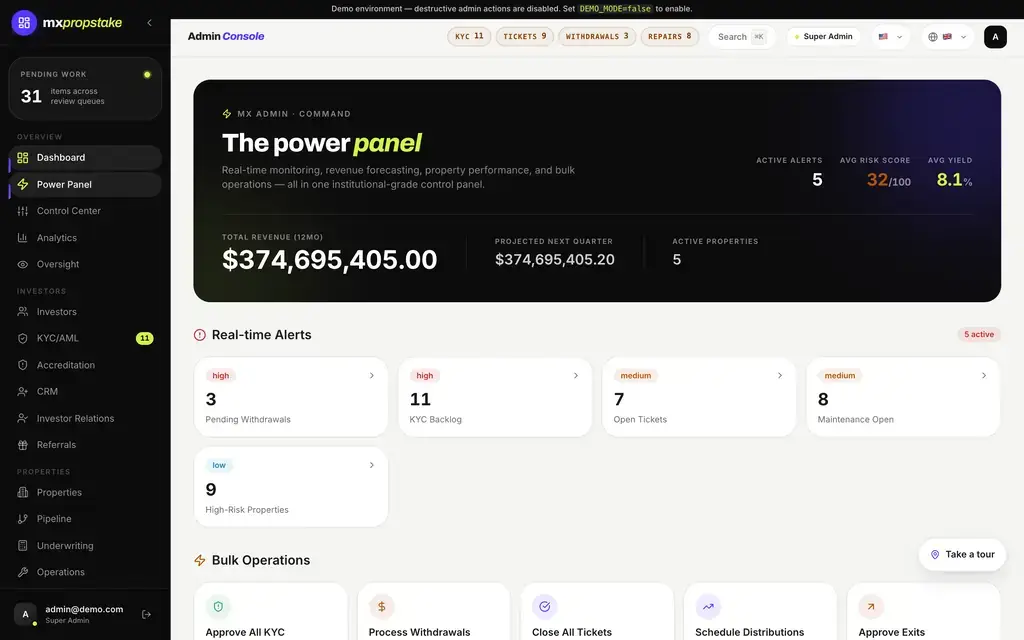
Task: Collapse the sidebar with the left chevron
Action: pos(150,23)
